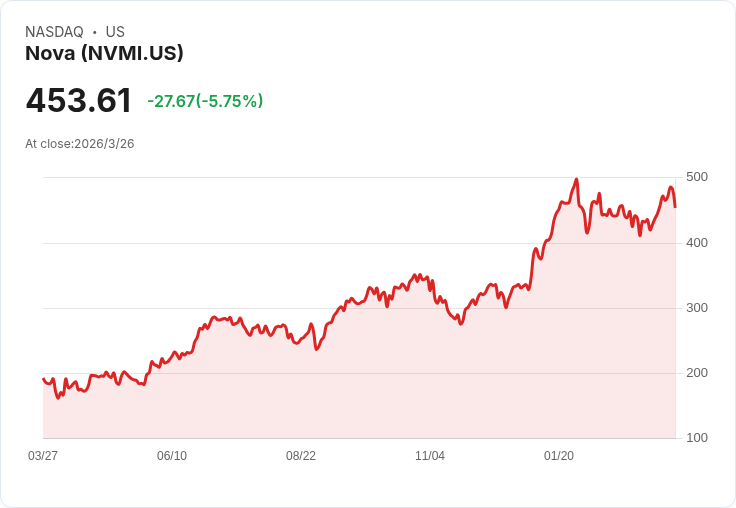The height and width of the screenshot is (508, 736).
Task: Select the 11/04 date on the x-axis
Action: tap(430, 456)
